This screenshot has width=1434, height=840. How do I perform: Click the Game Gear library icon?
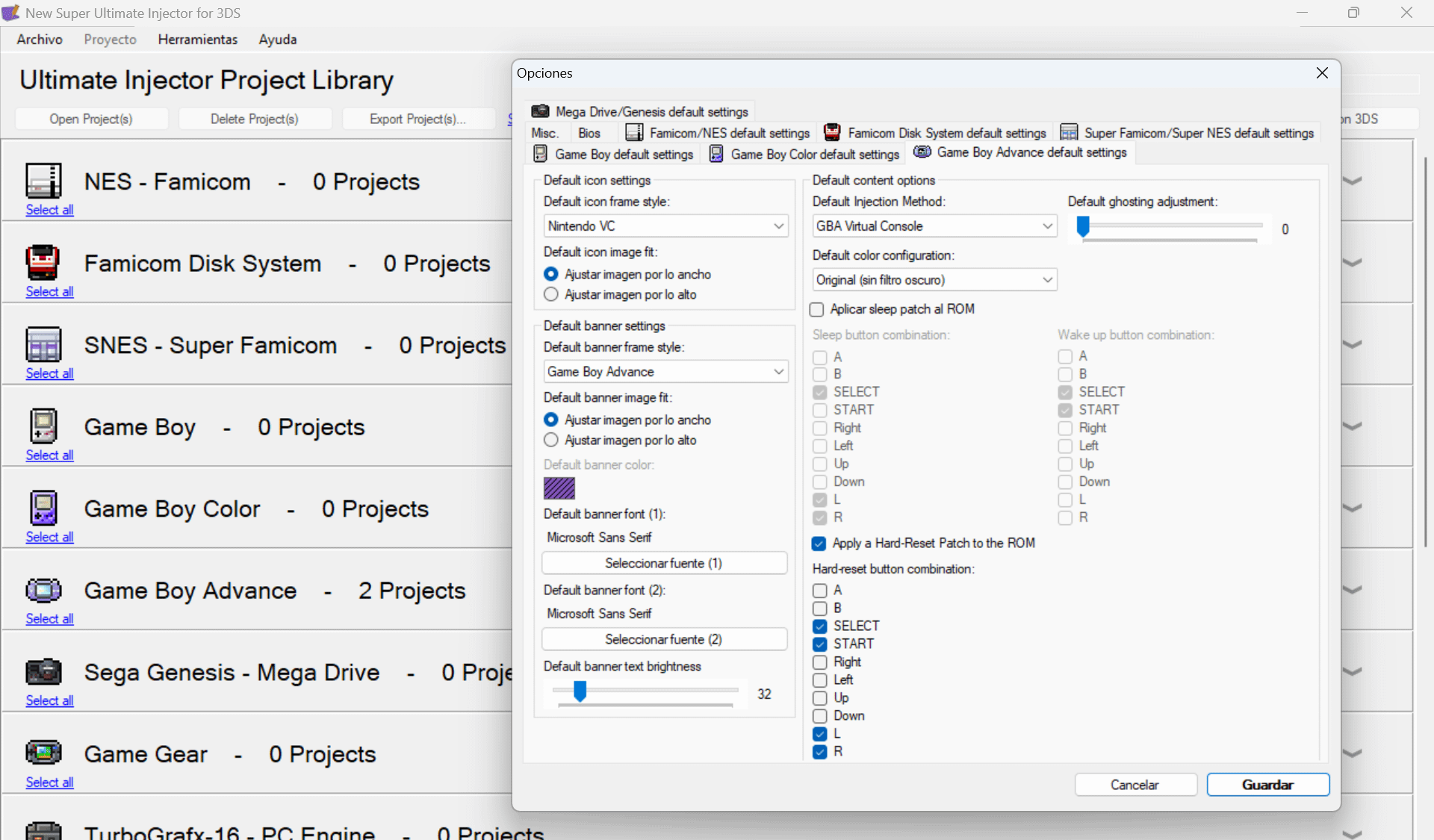click(x=43, y=753)
